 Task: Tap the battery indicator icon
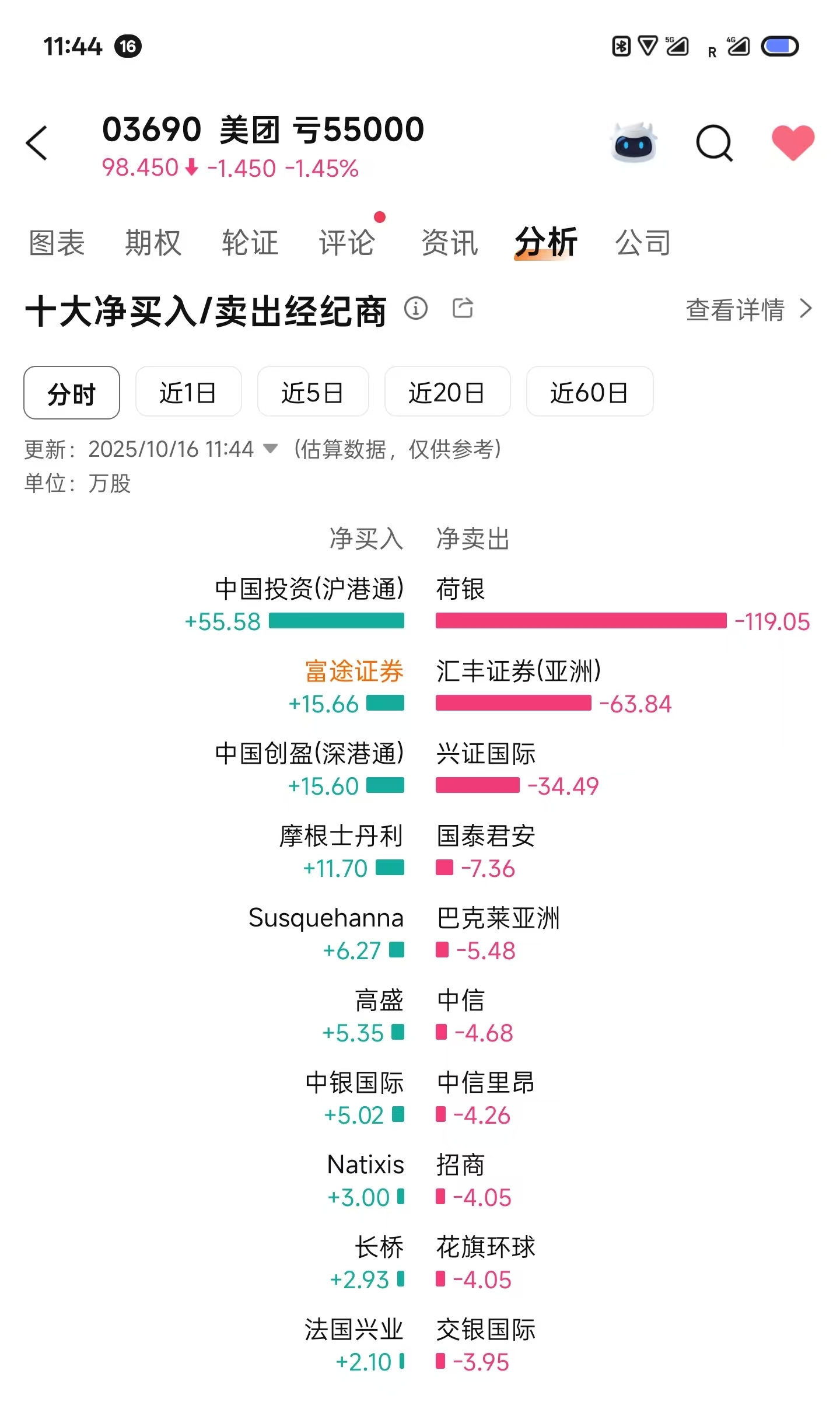(779, 46)
